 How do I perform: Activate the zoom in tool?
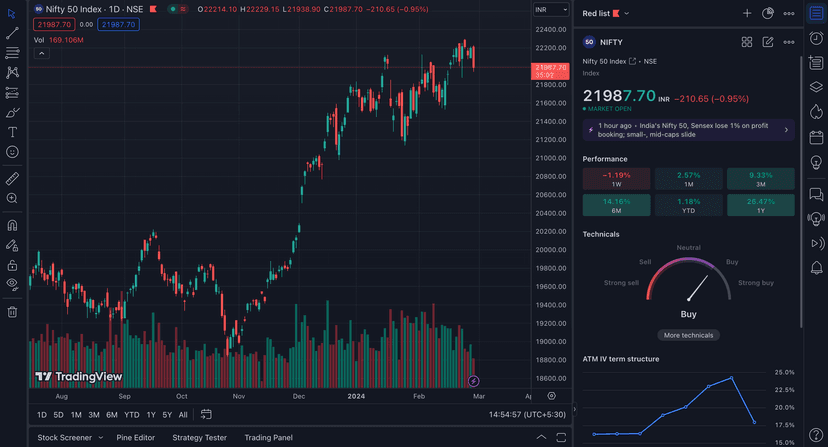tap(12, 198)
